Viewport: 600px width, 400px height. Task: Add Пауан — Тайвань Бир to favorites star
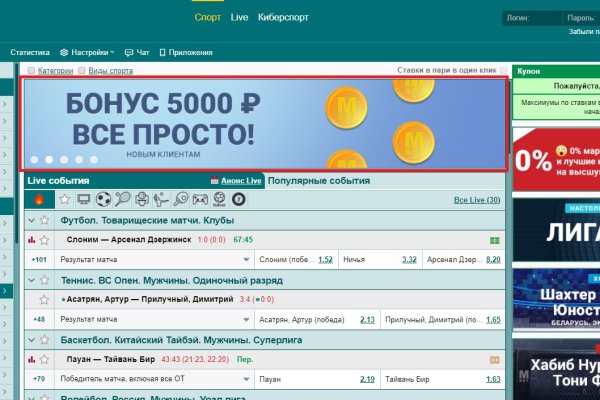pyautogui.click(x=44, y=359)
